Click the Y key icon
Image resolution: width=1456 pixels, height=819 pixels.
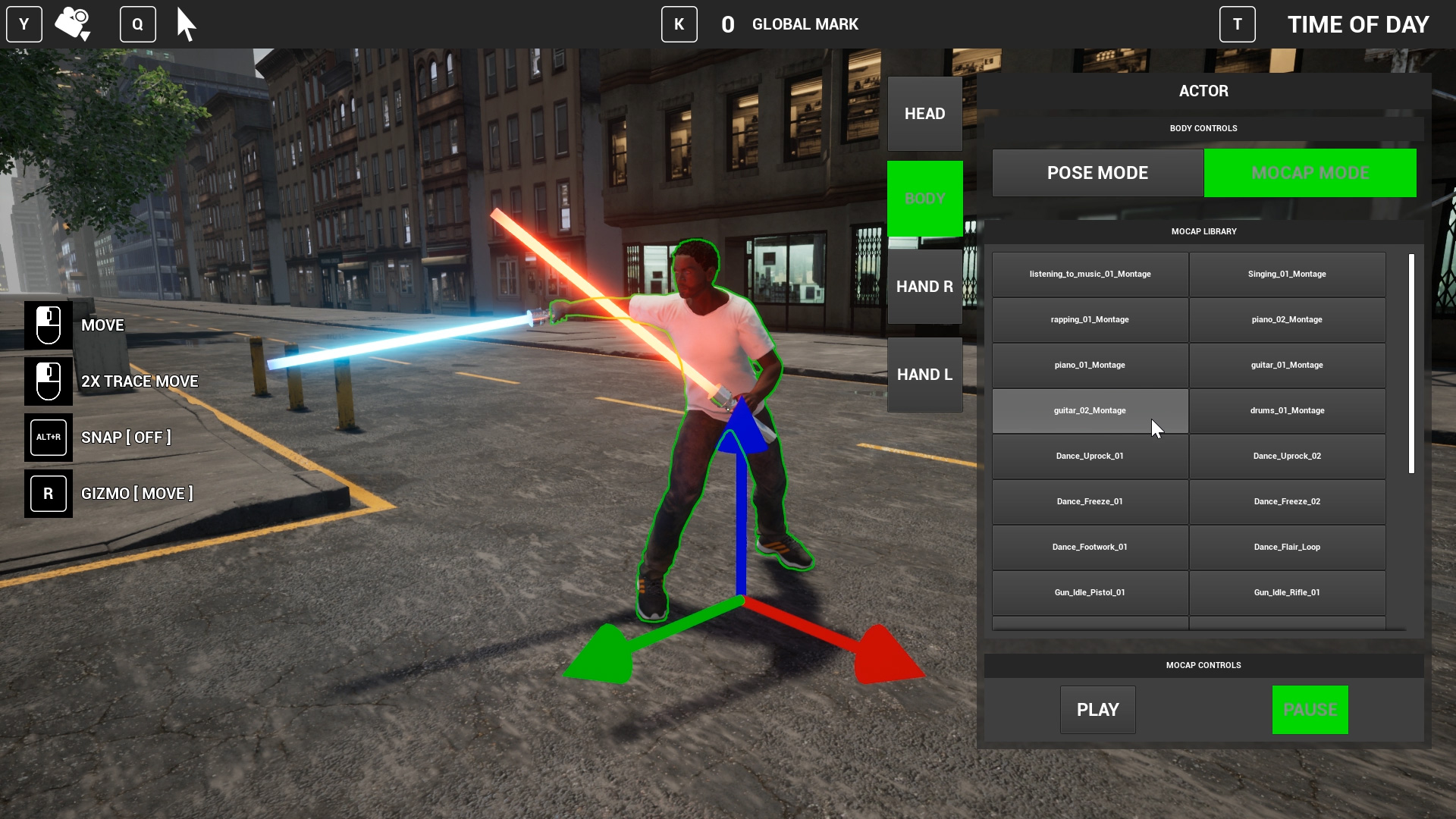(x=24, y=24)
